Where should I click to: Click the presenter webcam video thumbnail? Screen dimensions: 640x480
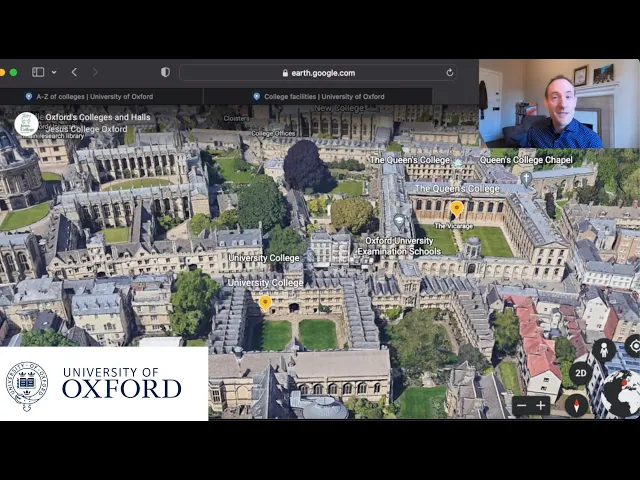(x=559, y=104)
